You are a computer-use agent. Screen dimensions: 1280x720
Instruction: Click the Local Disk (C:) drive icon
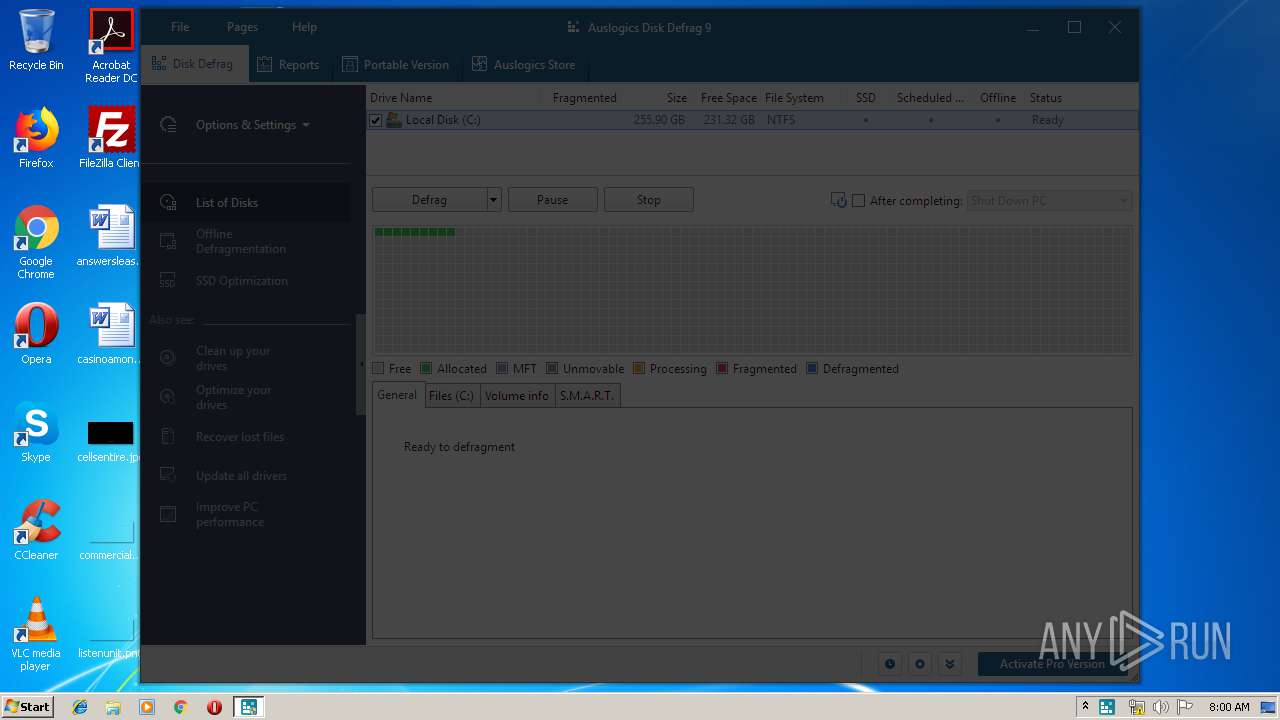click(394, 120)
